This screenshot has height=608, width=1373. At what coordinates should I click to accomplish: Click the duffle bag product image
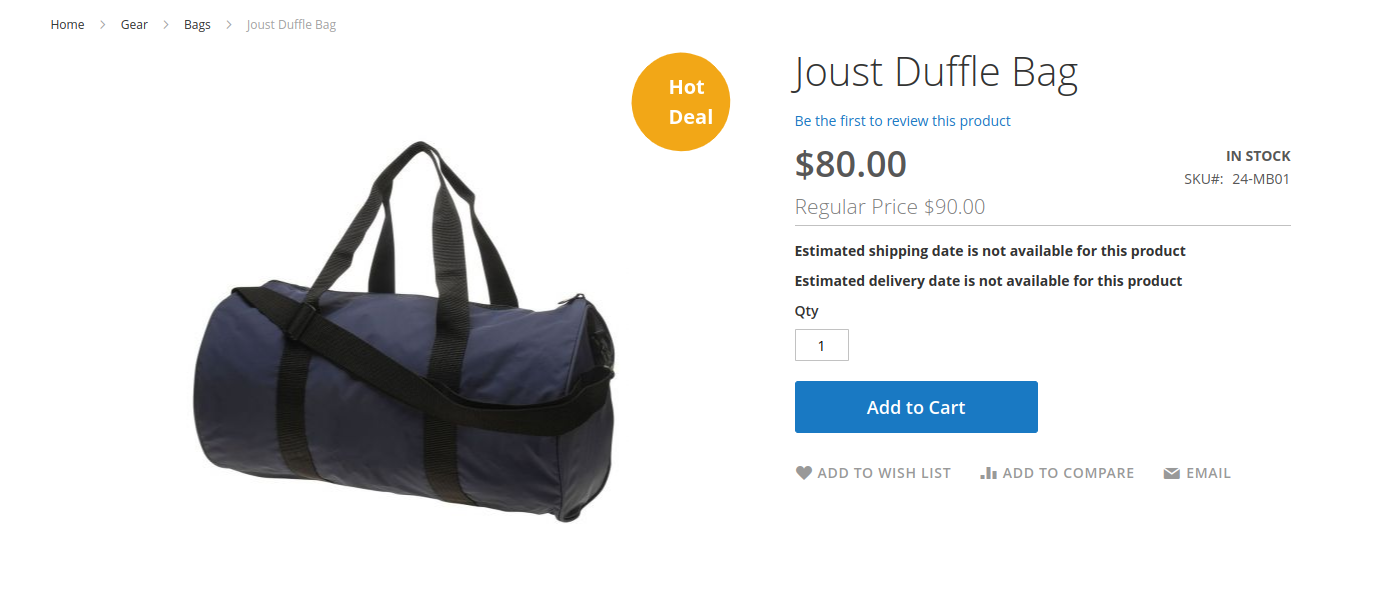405,340
